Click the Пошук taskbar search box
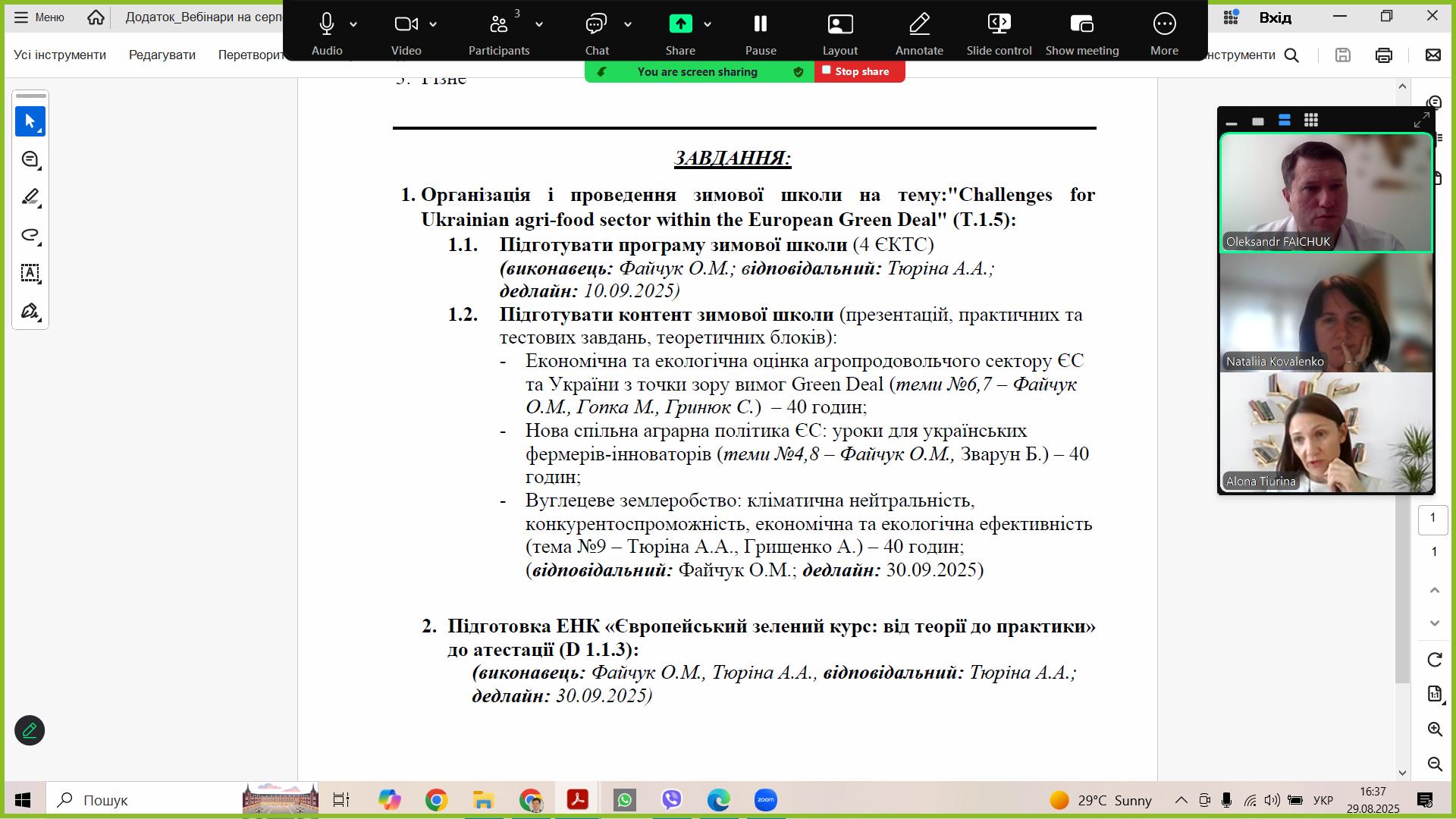 (x=182, y=800)
